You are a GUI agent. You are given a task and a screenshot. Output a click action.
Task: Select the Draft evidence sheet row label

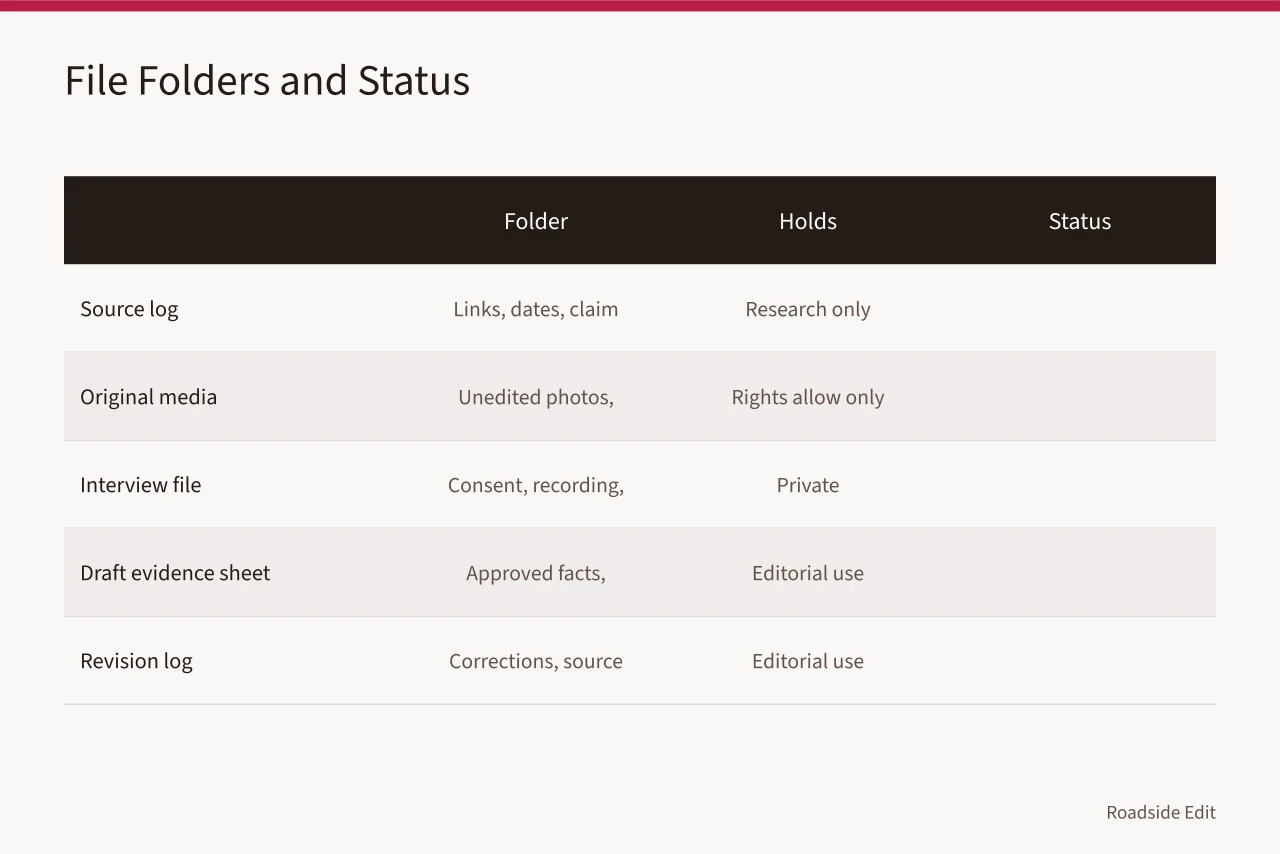[x=175, y=573]
